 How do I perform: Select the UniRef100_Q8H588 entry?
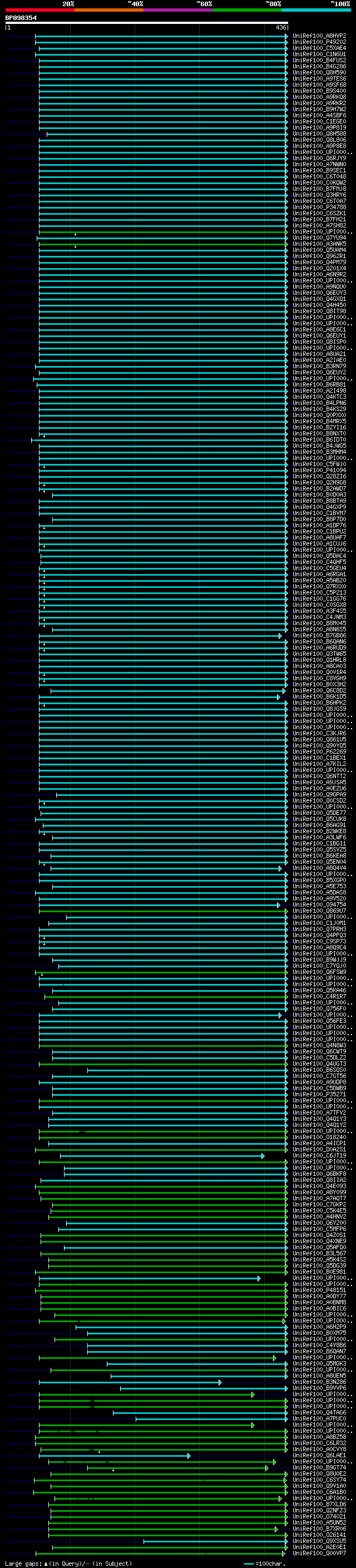point(319,134)
